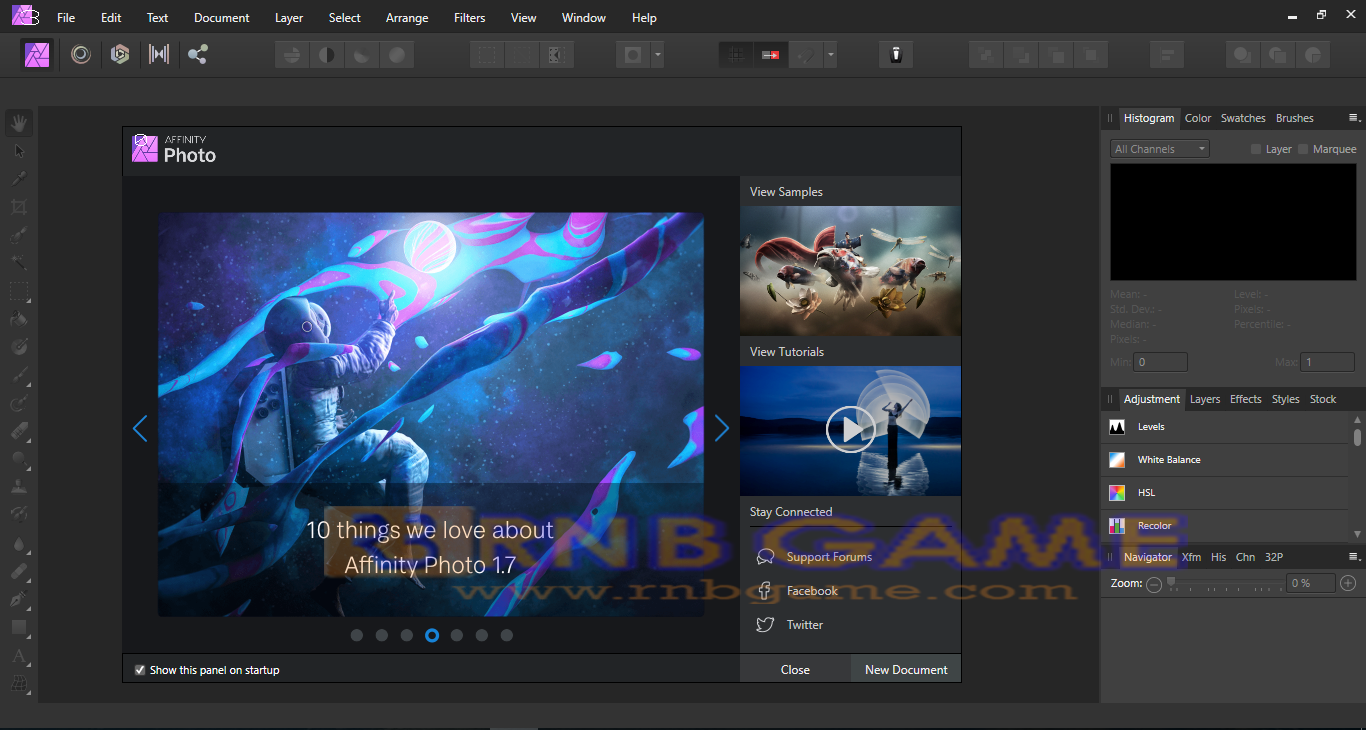Click the Auto Contrast toolbar icon
The height and width of the screenshot is (730, 1366).
[x=327, y=54]
